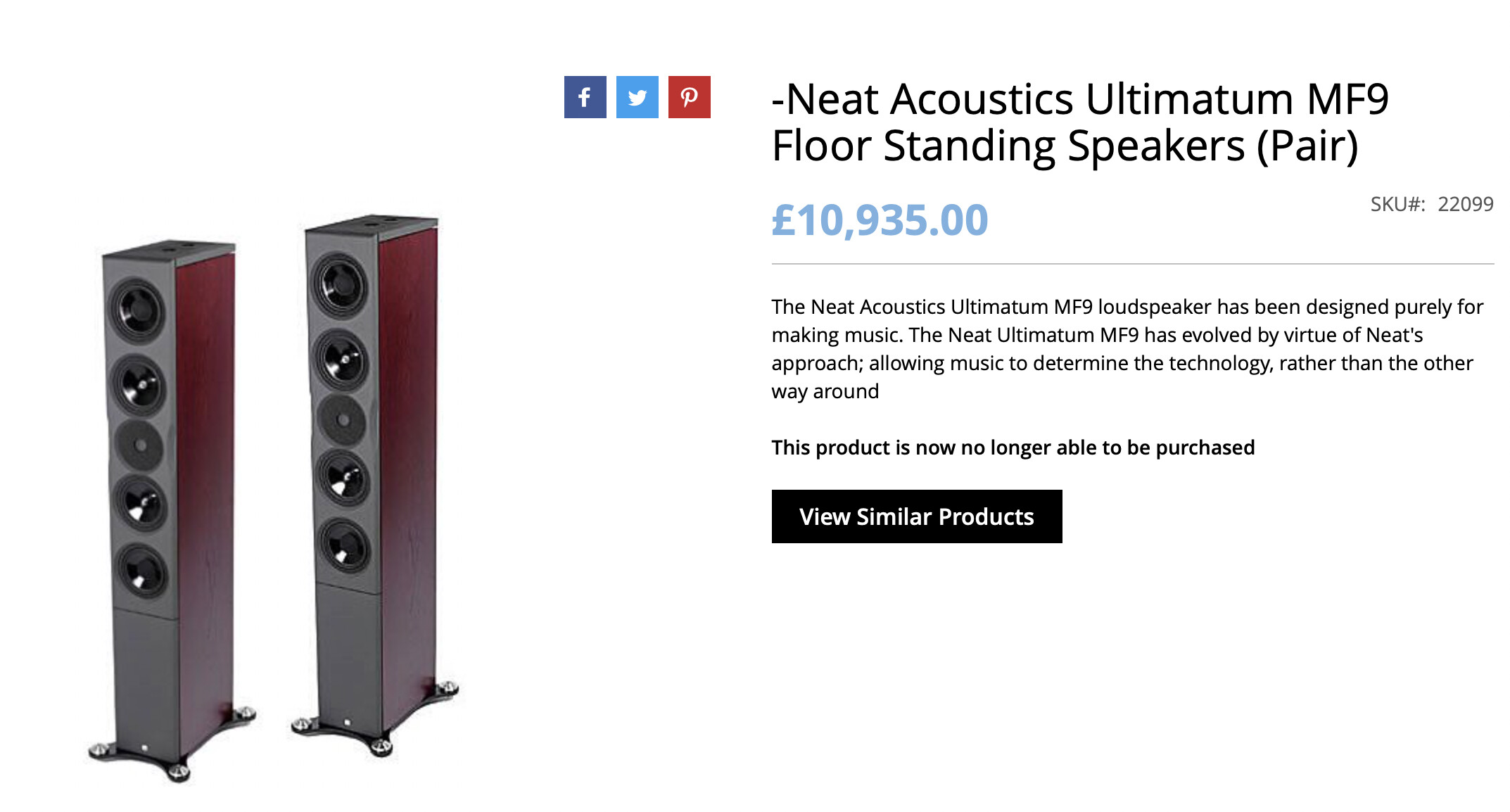Viewport: 1510px width, 812px height.
Task: Click the SKU# label
Action: click(1397, 204)
